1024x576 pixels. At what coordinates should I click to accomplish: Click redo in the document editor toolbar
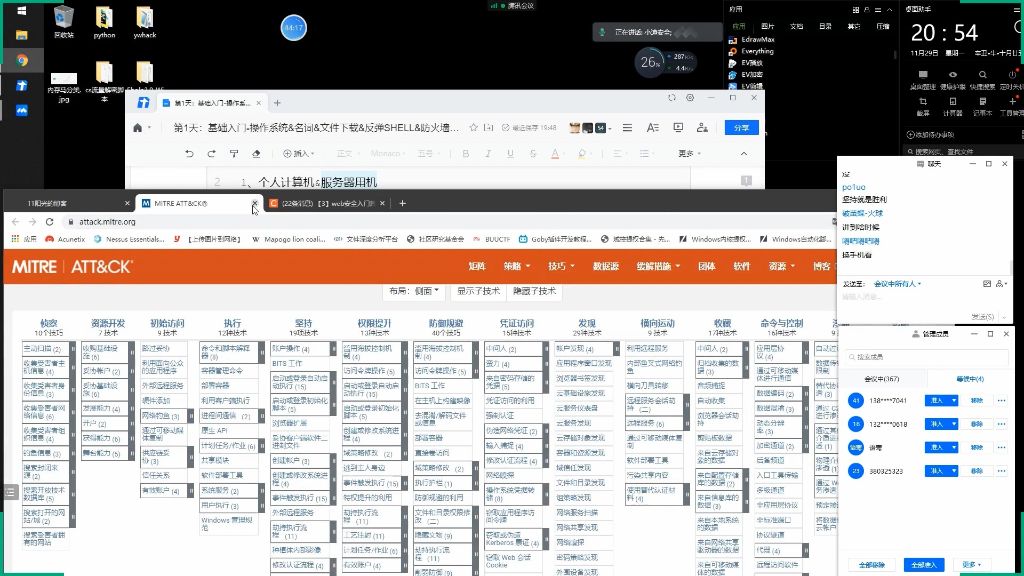coord(212,153)
